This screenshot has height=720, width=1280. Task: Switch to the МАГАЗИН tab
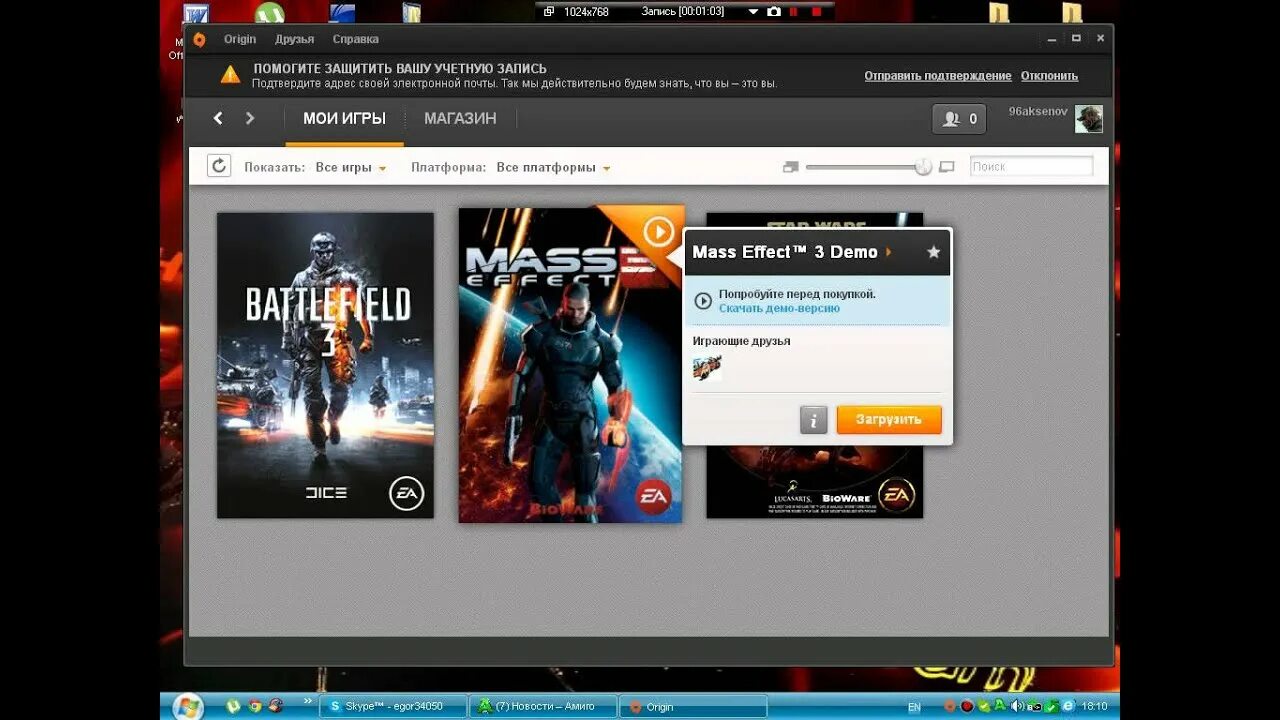point(460,118)
